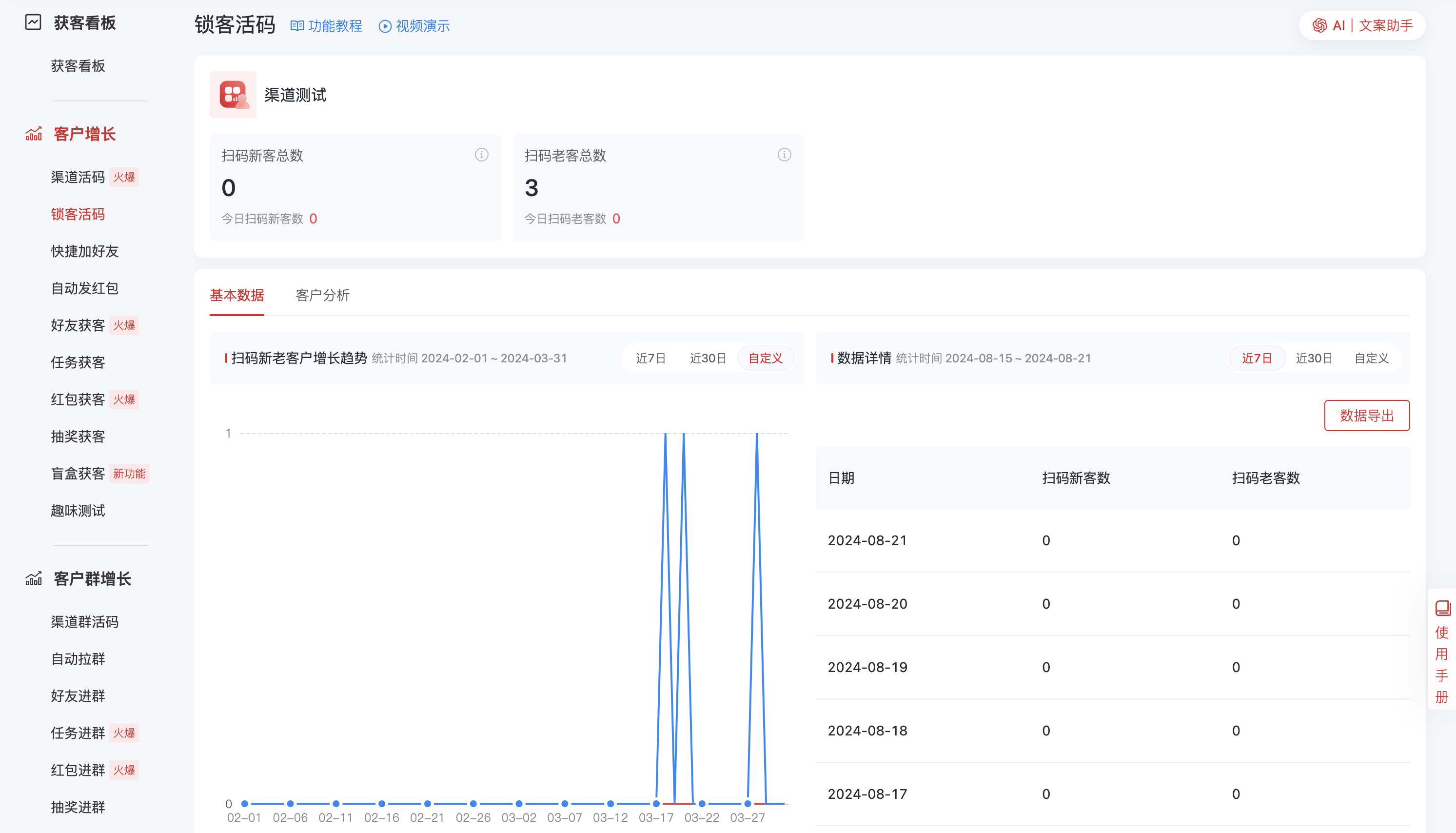
Task: Click the 客户群增长 icon in sidebar
Action: (x=34, y=578)
